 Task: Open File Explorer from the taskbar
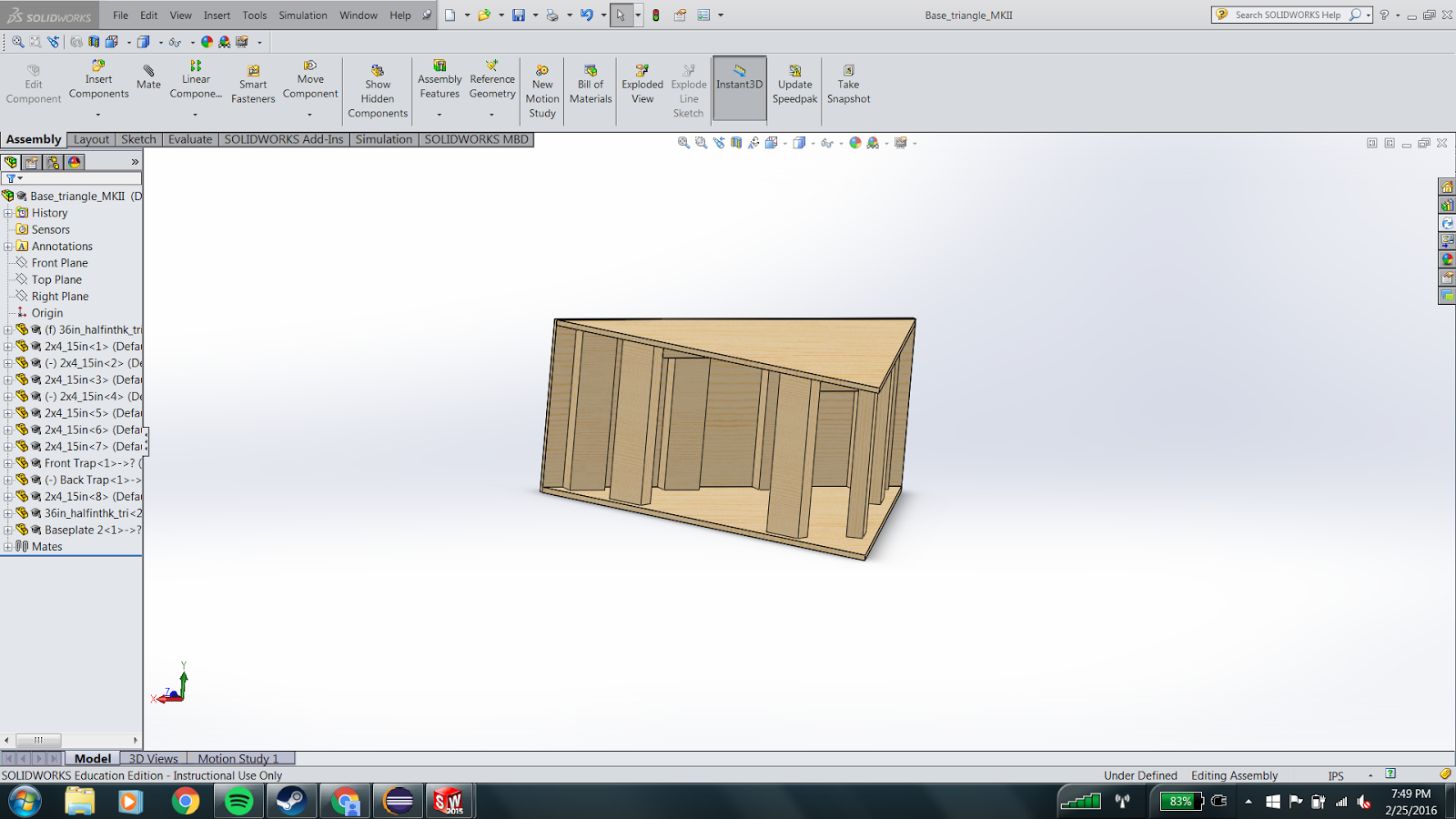click(x=80, y=801)
